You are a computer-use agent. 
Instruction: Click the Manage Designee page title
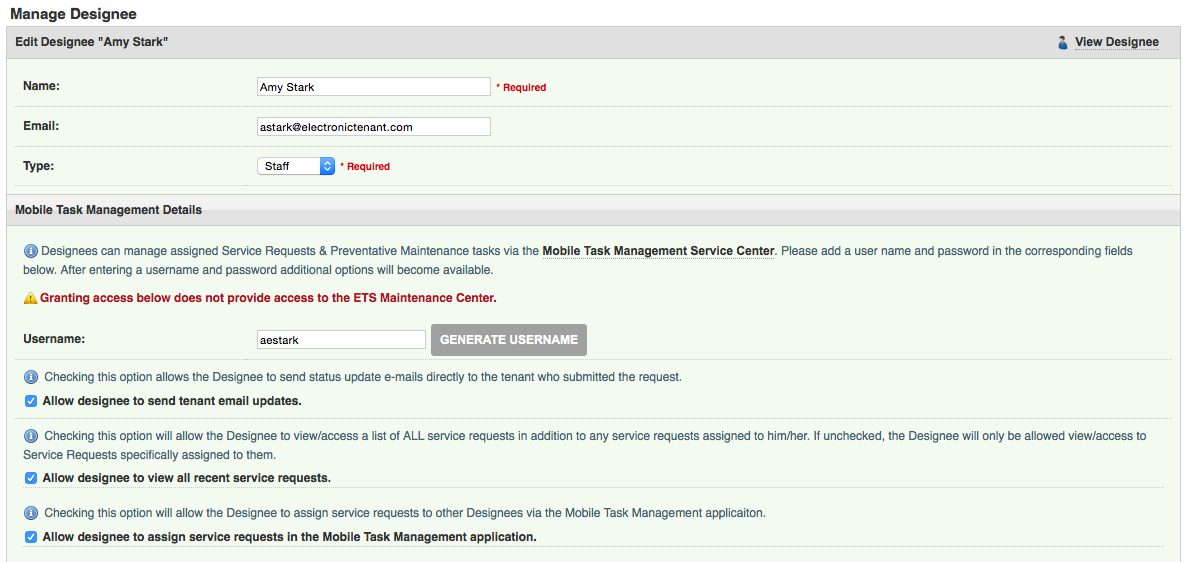73,14
